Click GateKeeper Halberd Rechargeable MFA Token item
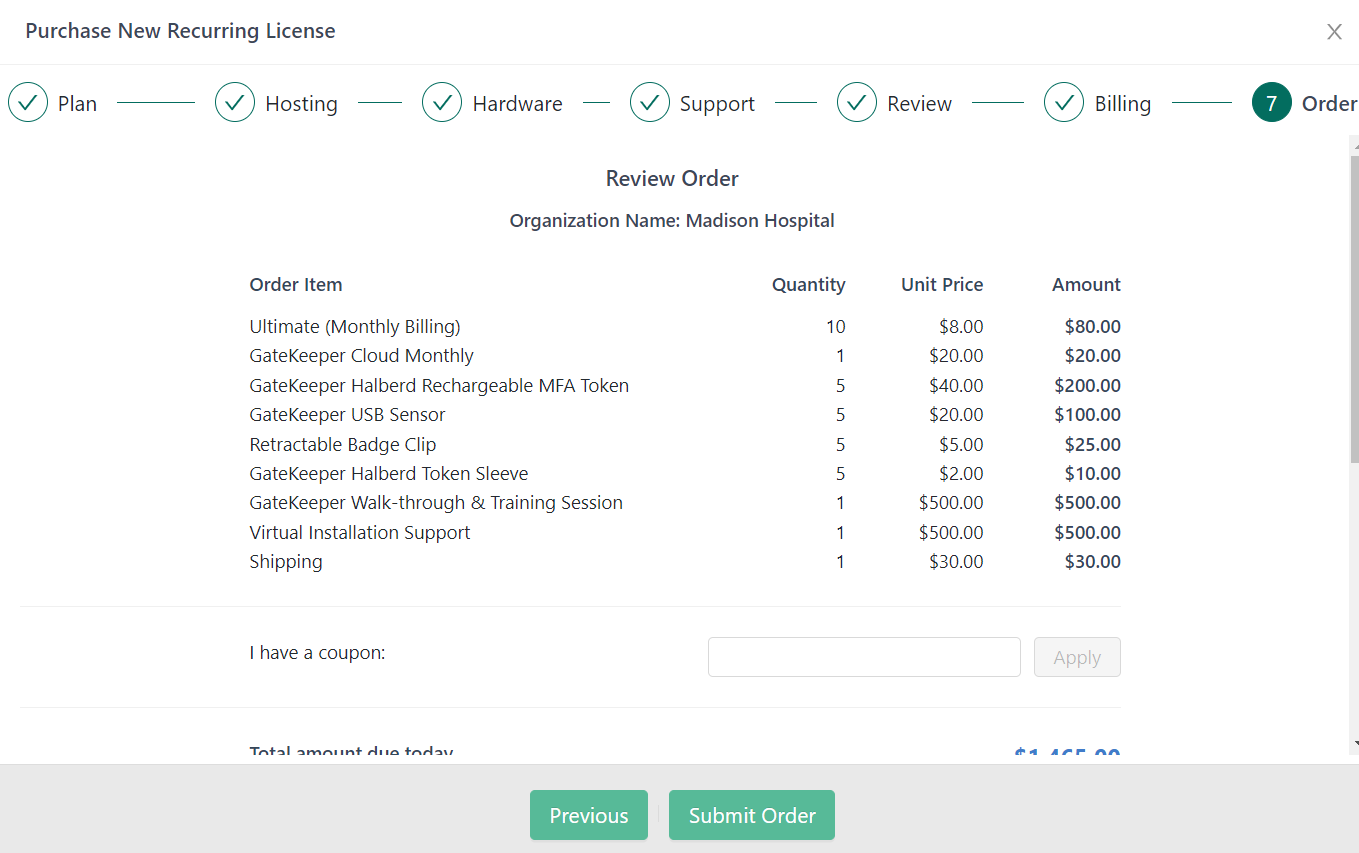 coord(439,386)
